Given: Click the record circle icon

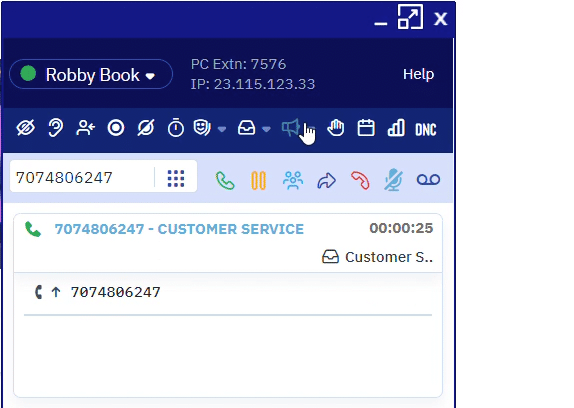Looking at the screenshot, I should pos(116,128).
